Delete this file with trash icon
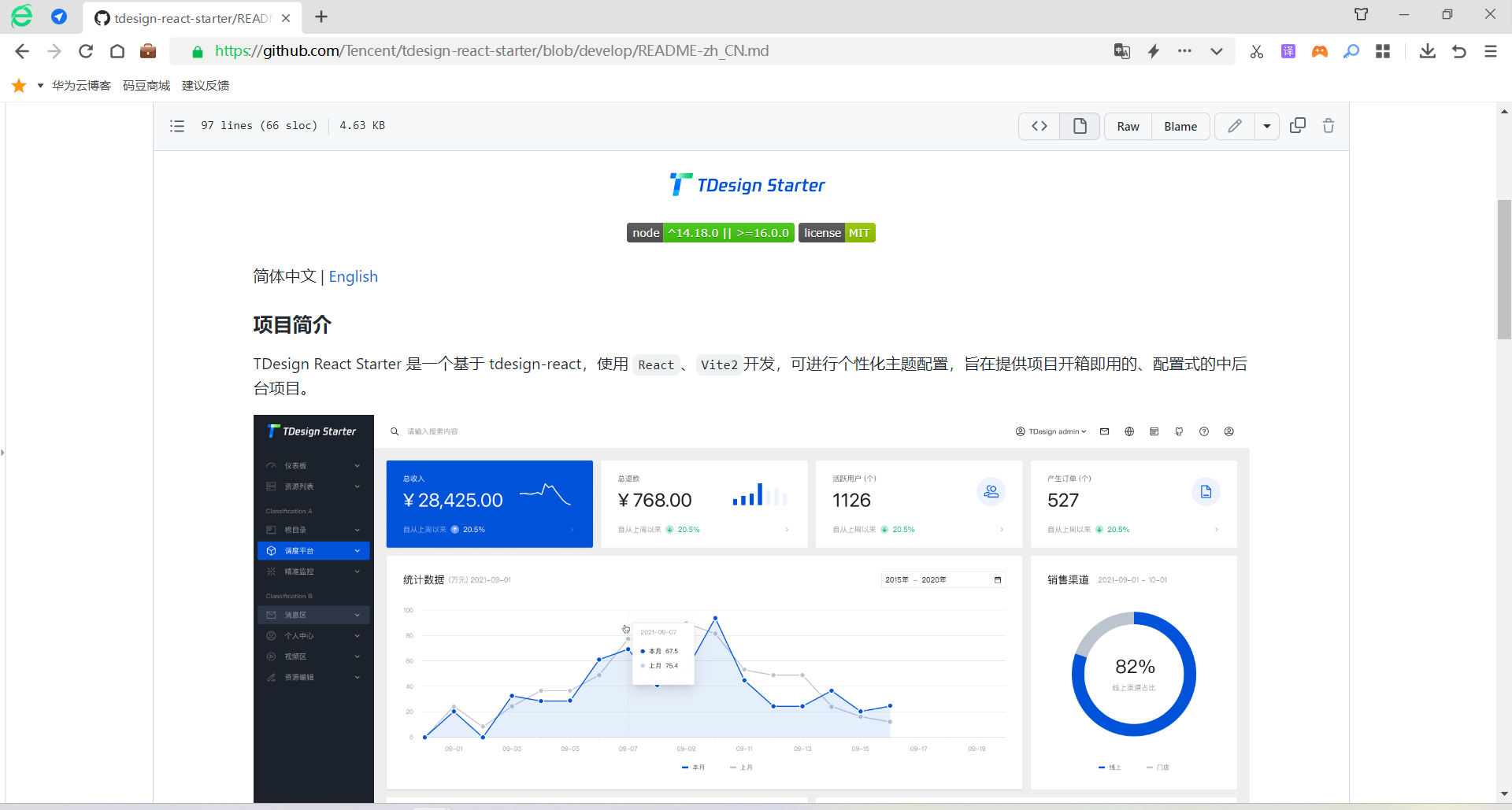The height and width of the screenshot is (810, 1512). [x=1329, y=126]
